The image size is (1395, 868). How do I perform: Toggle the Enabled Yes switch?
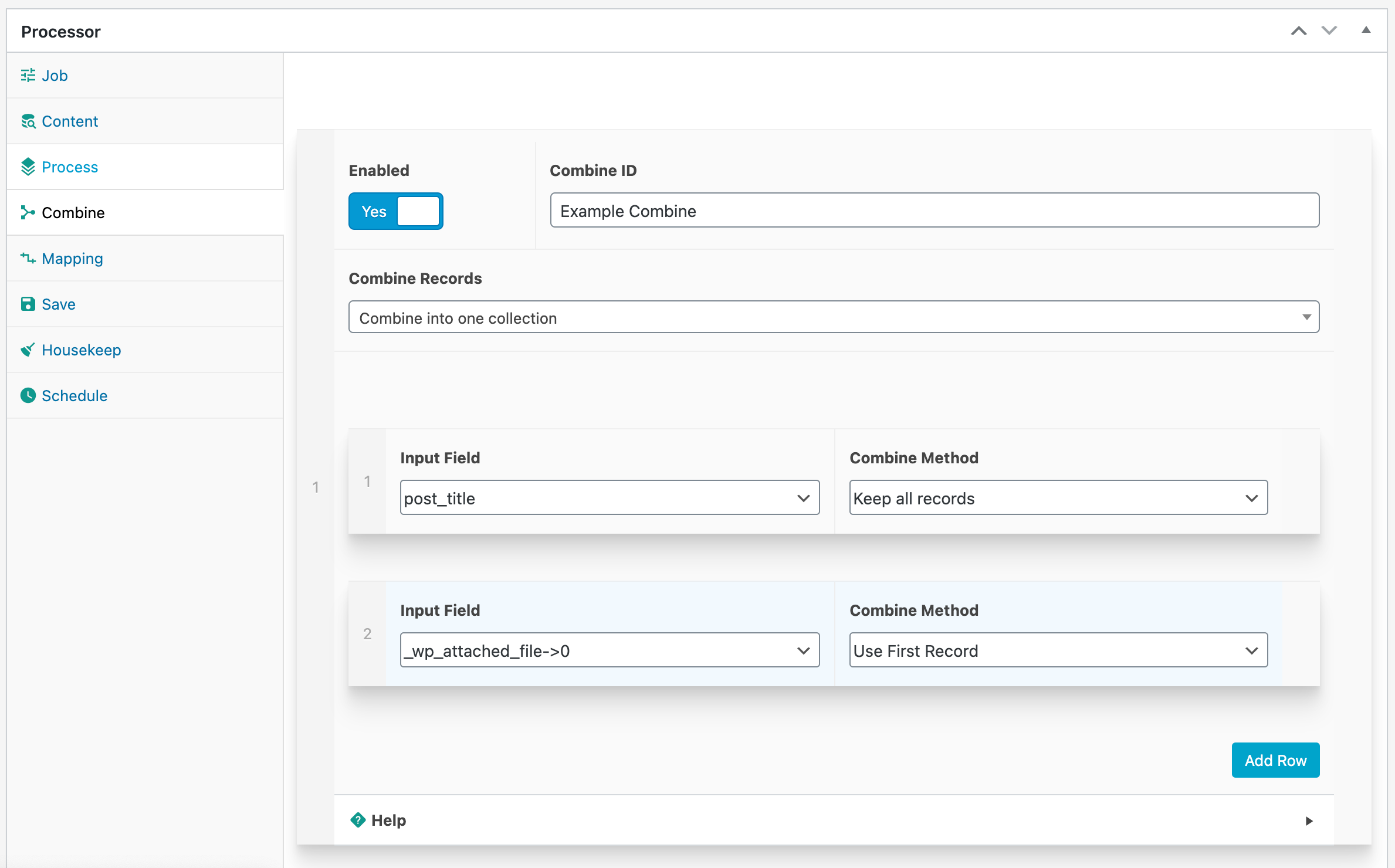click(x=396, y=211)
